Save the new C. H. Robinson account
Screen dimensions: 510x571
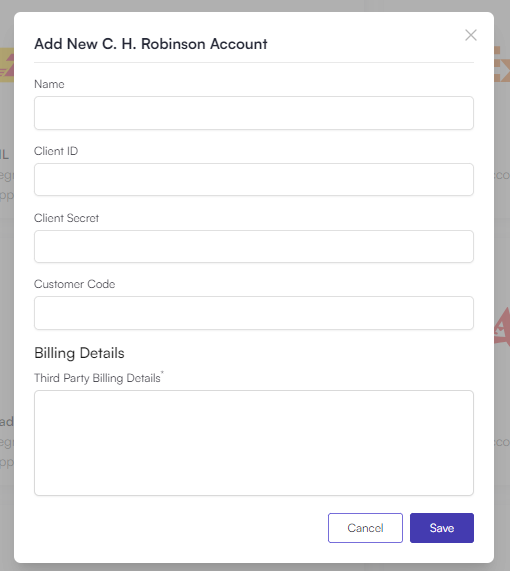442,528
